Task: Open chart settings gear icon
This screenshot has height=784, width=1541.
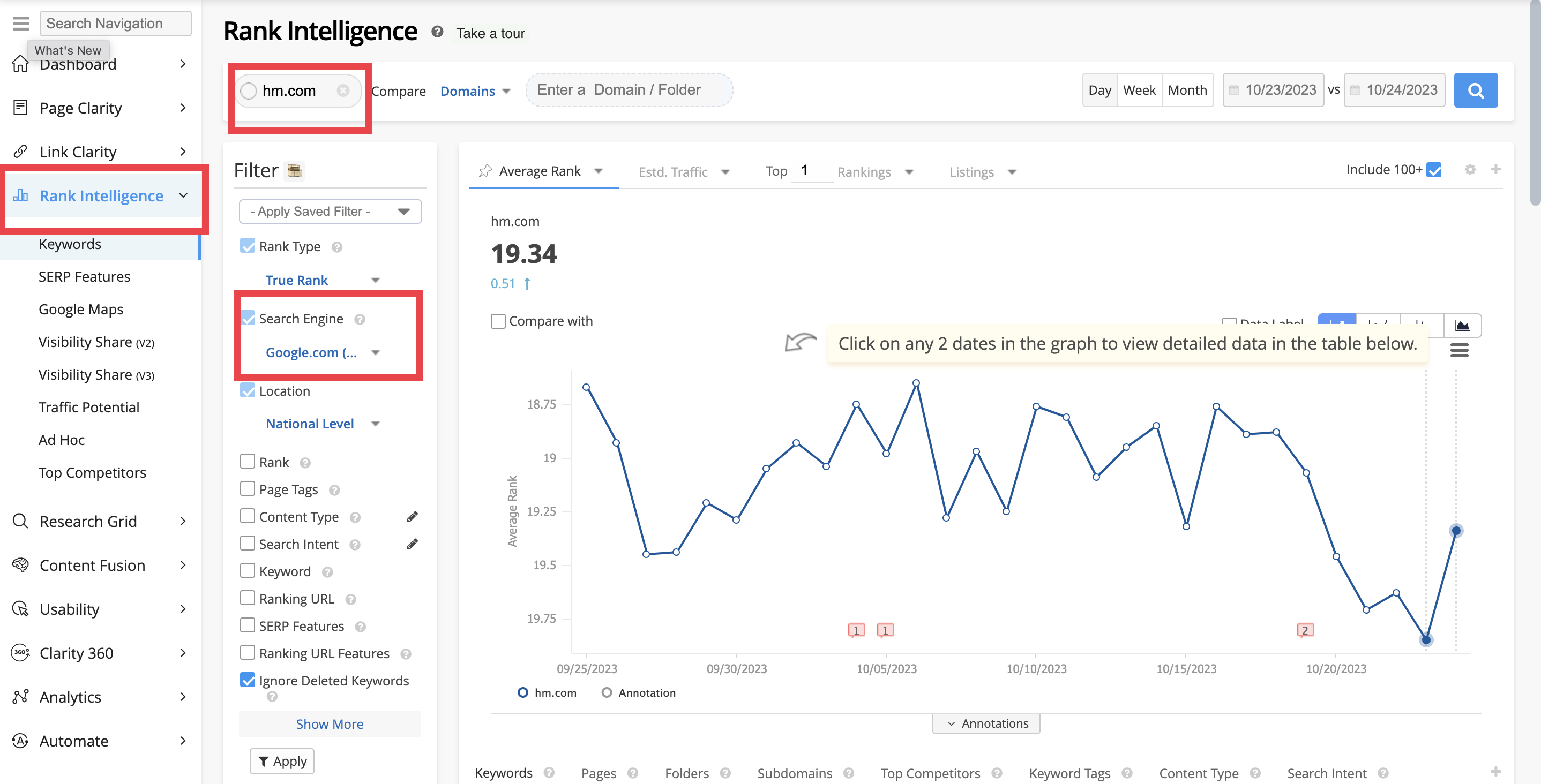Action: pyautogui.click(x=1469, y=170)
